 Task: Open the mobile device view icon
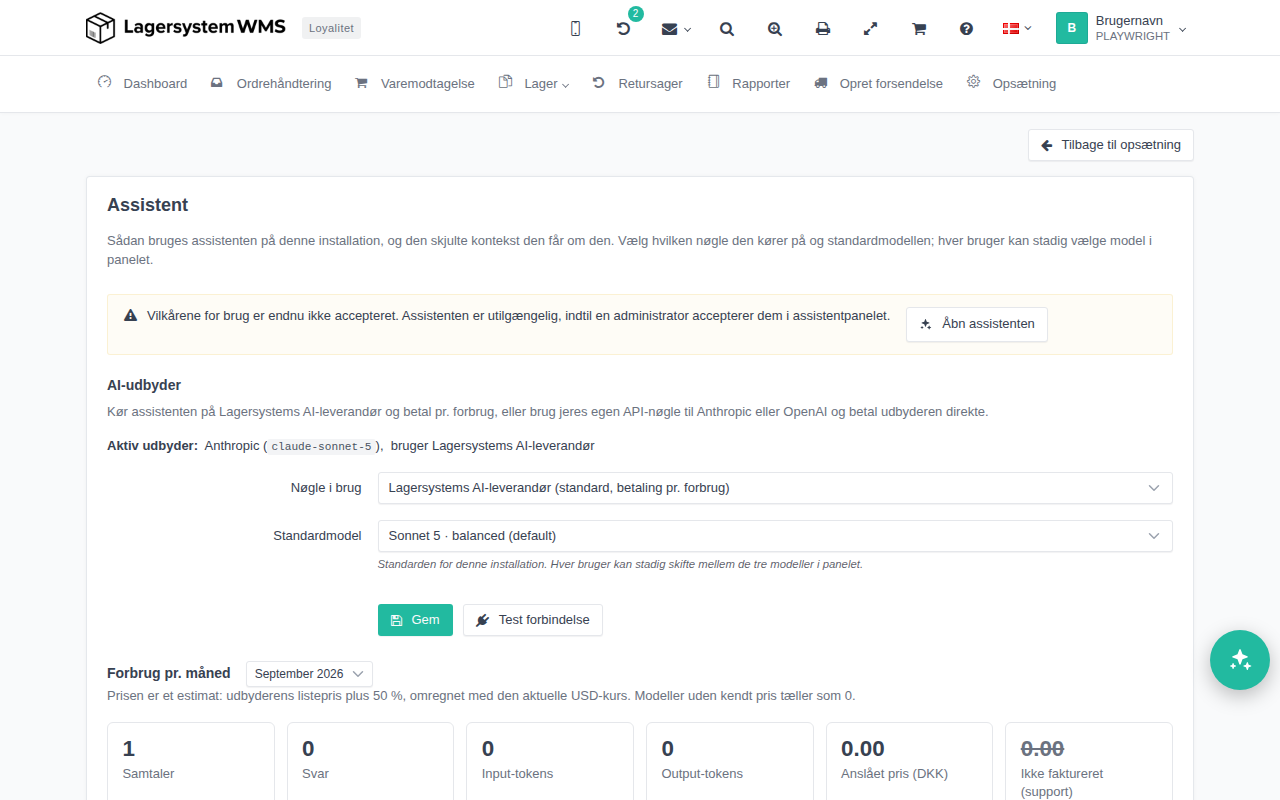coord(575,29)
